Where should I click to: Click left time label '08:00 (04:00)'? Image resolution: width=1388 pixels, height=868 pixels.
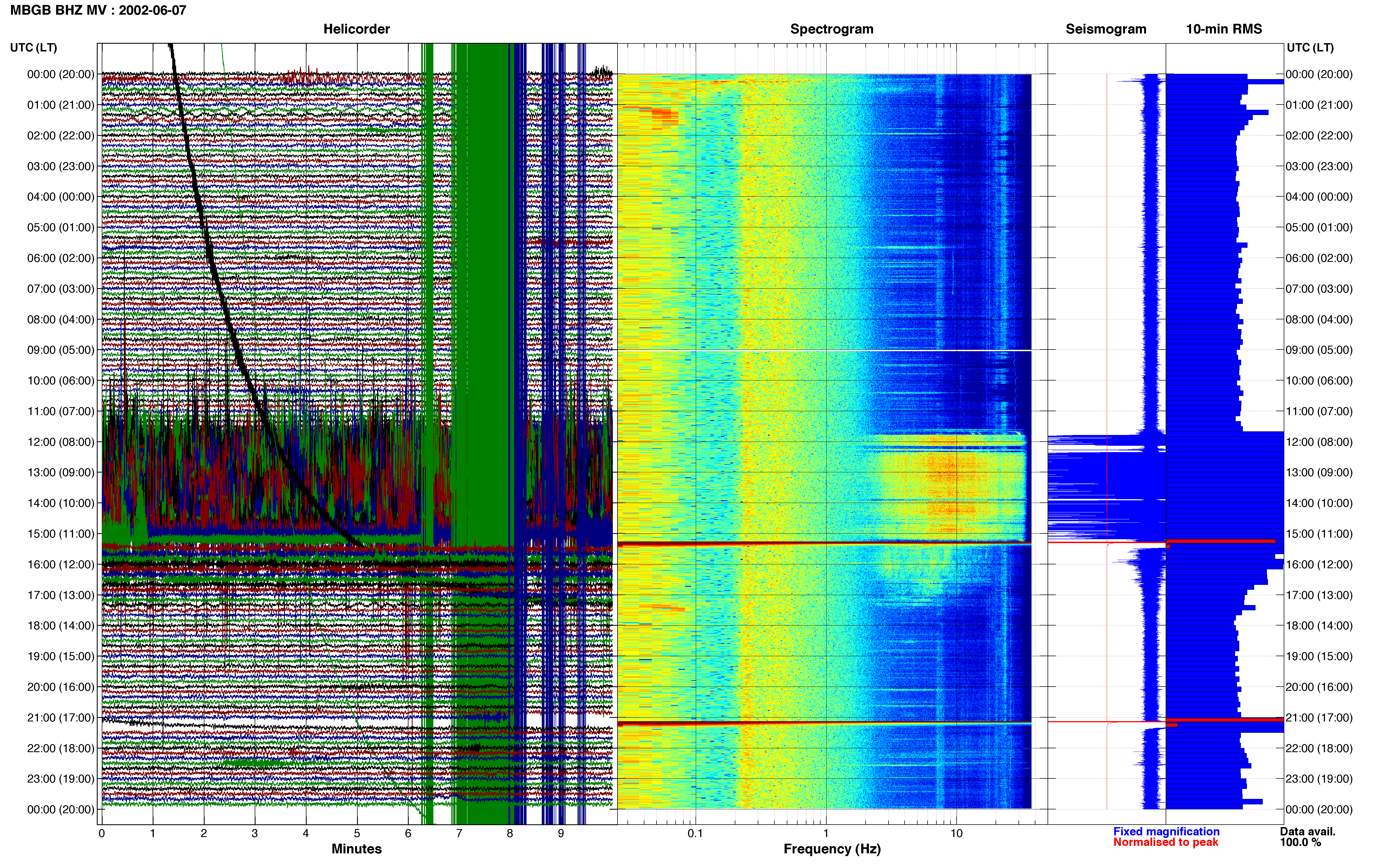(61, 319)
